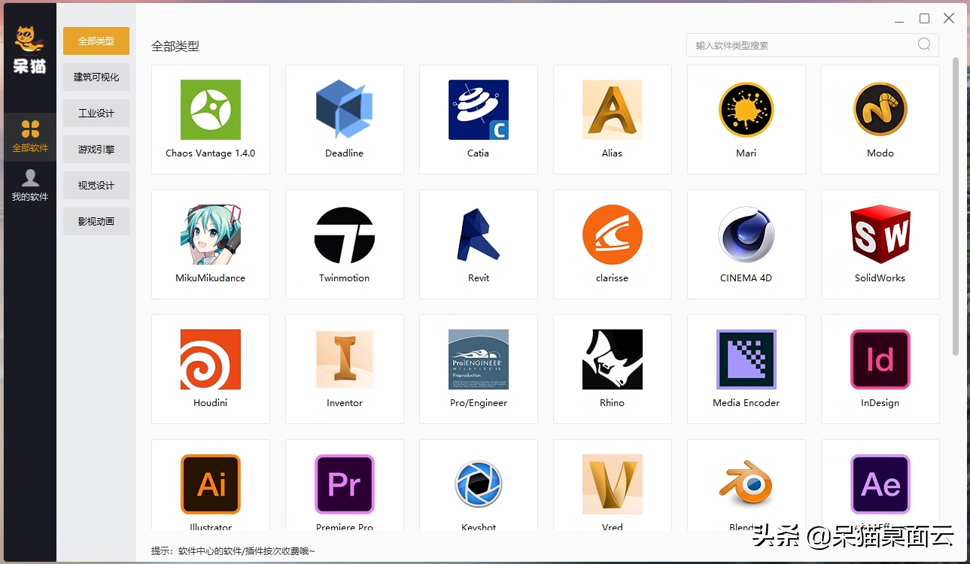Click the Rhino application icon
This screenshot has width=970, height=564.
click(612, 360)
